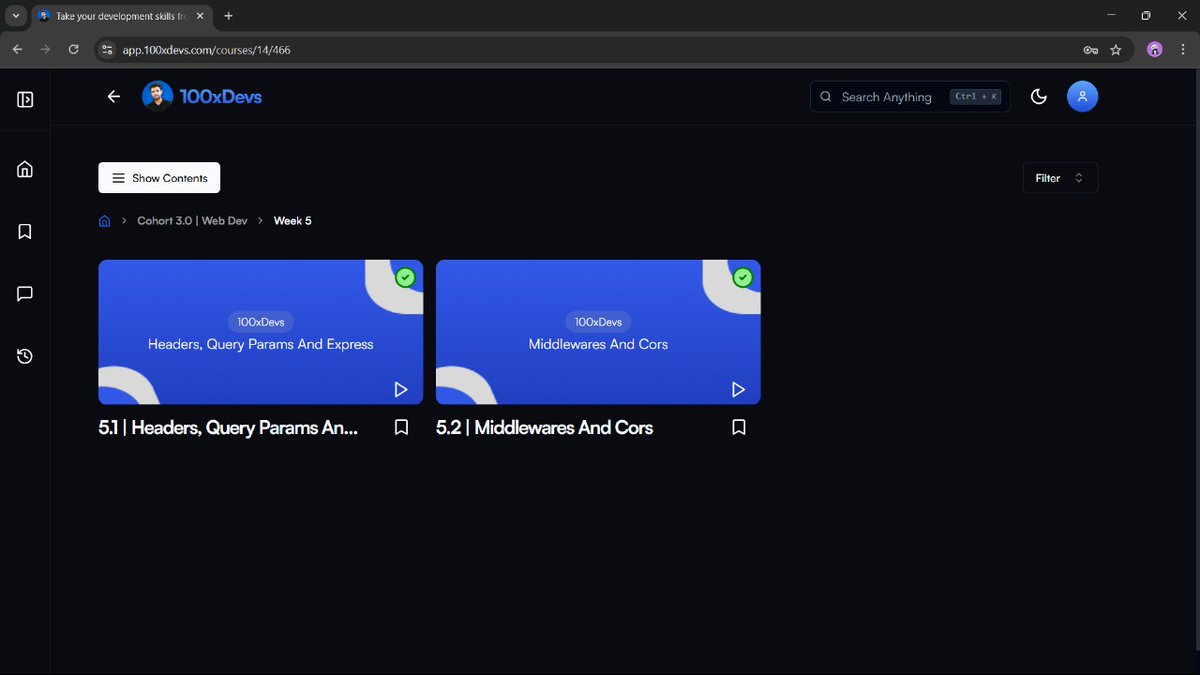The height and width of the screenshot is (675, 1200).
Task: Open the Filter dropdown
Action: pos(1060,178)
